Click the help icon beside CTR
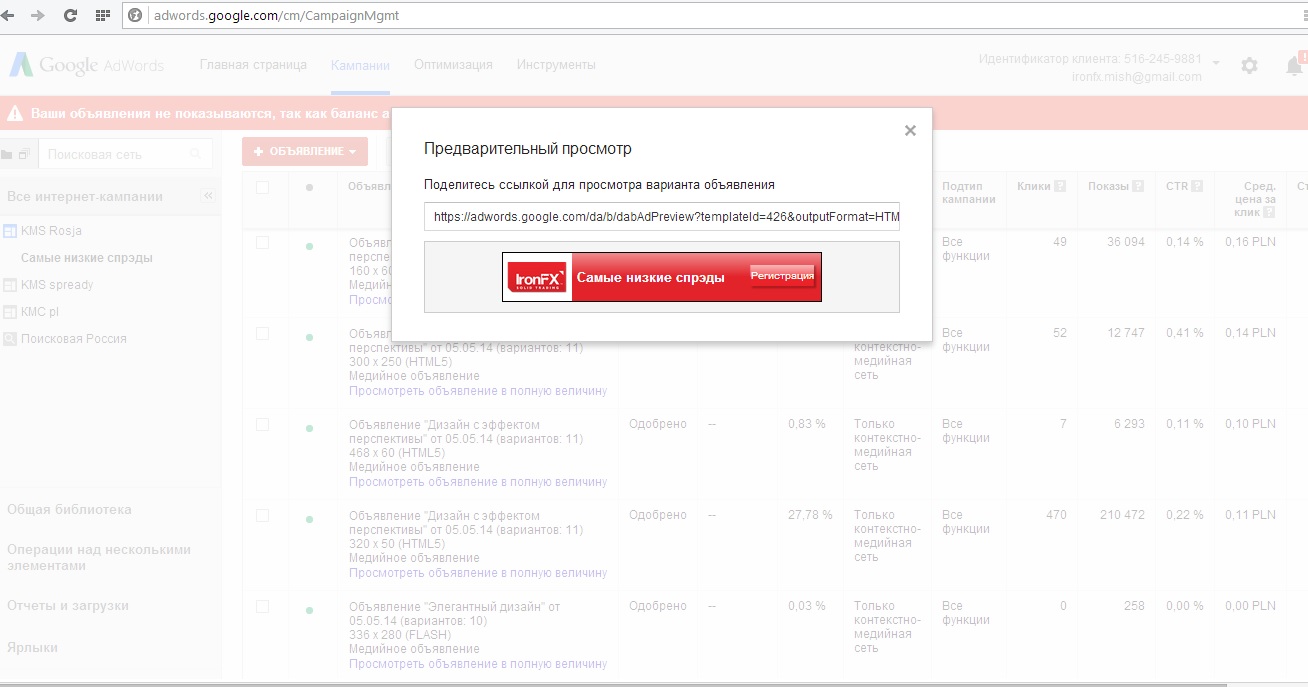 pos(1196,186)
